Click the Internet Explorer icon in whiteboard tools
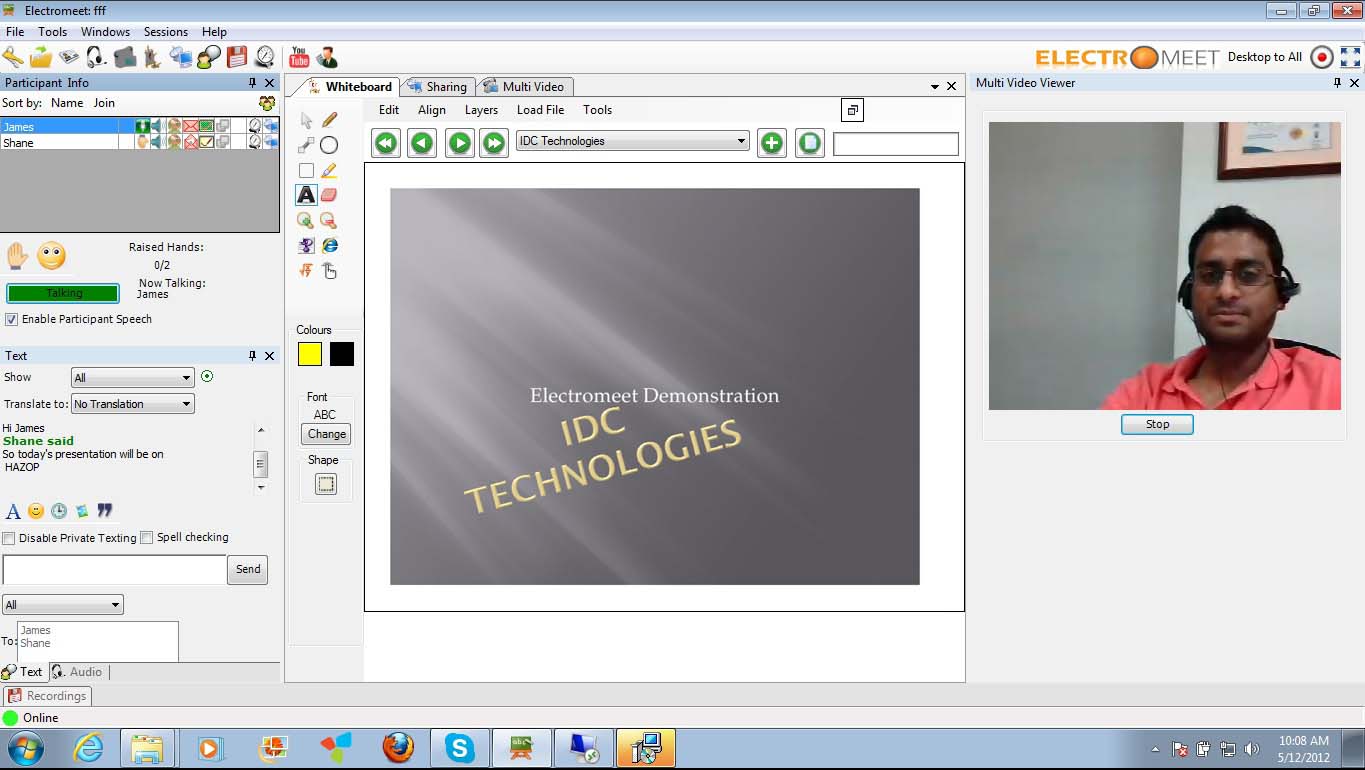Viewport: 1365px width, 770px height. click(329, 245)
